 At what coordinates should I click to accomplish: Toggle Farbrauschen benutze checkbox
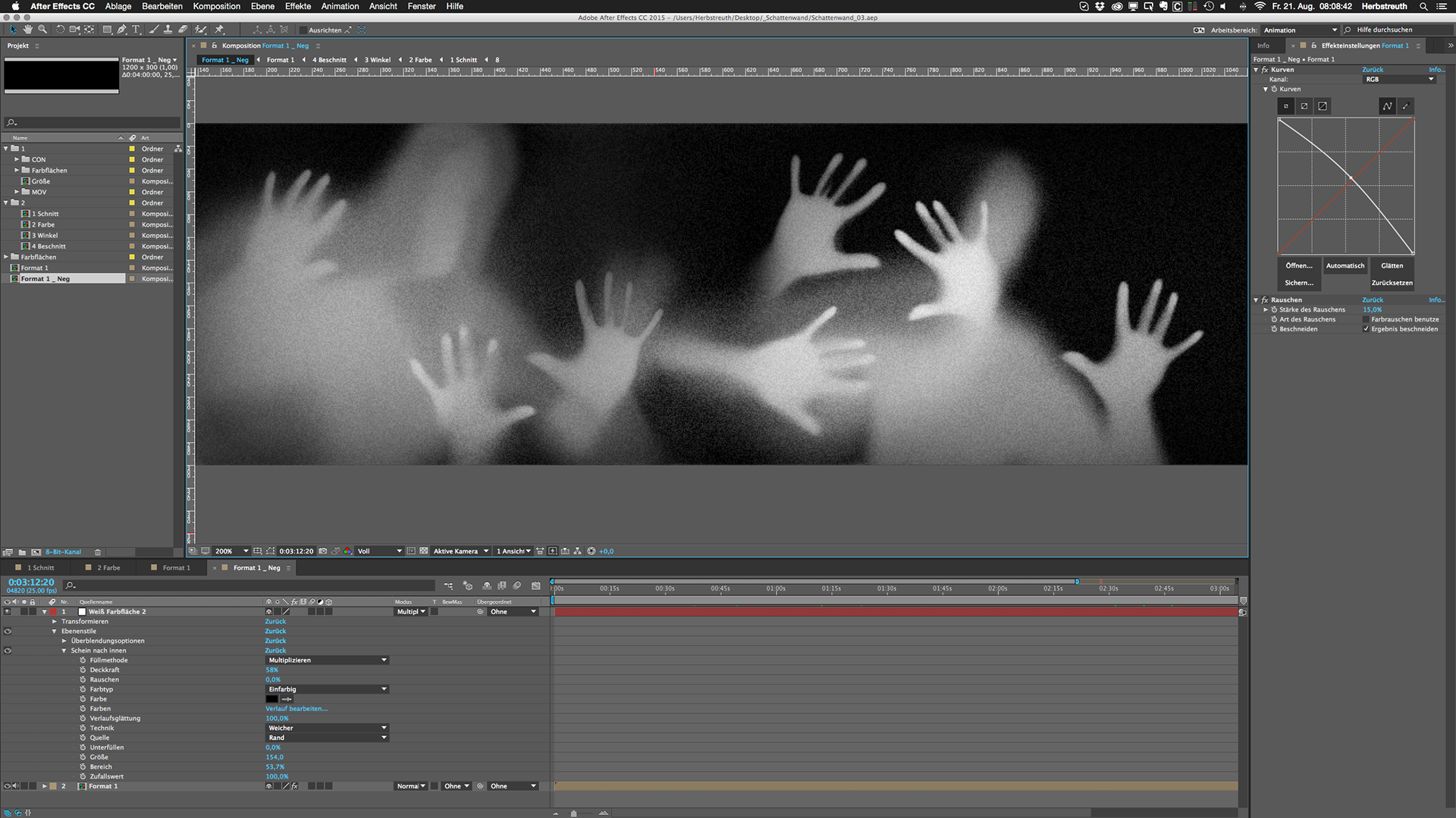(1367, 319)
